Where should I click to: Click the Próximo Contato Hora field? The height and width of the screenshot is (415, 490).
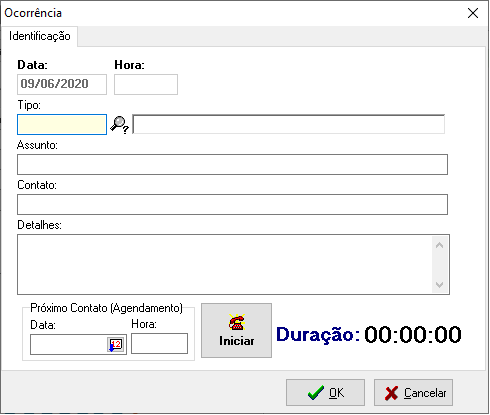pyautogui.click(x=159, y=344)
